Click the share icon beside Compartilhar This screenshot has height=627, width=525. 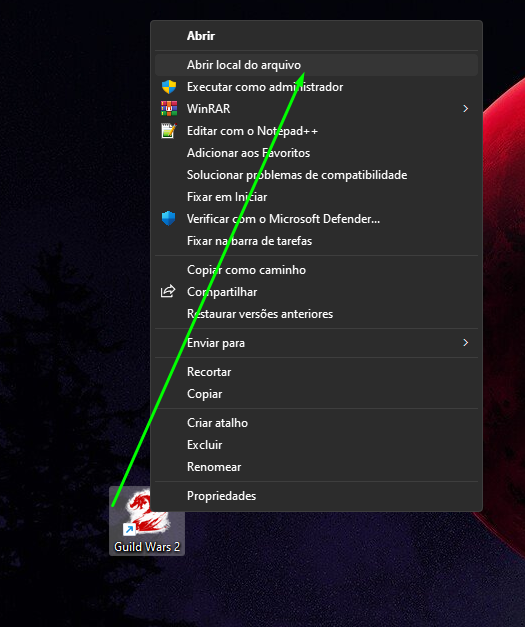(x=168, y=292)
